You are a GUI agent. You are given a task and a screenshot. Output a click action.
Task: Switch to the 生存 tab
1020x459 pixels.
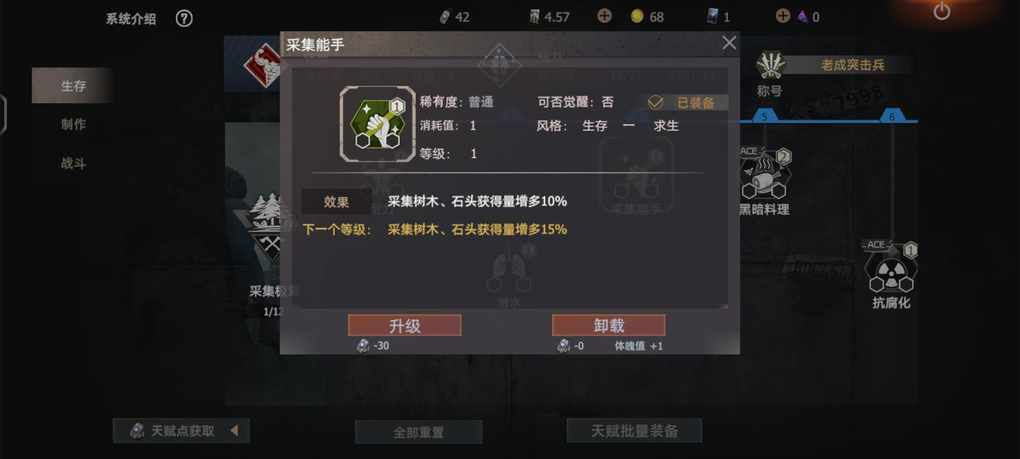[73, 86]
